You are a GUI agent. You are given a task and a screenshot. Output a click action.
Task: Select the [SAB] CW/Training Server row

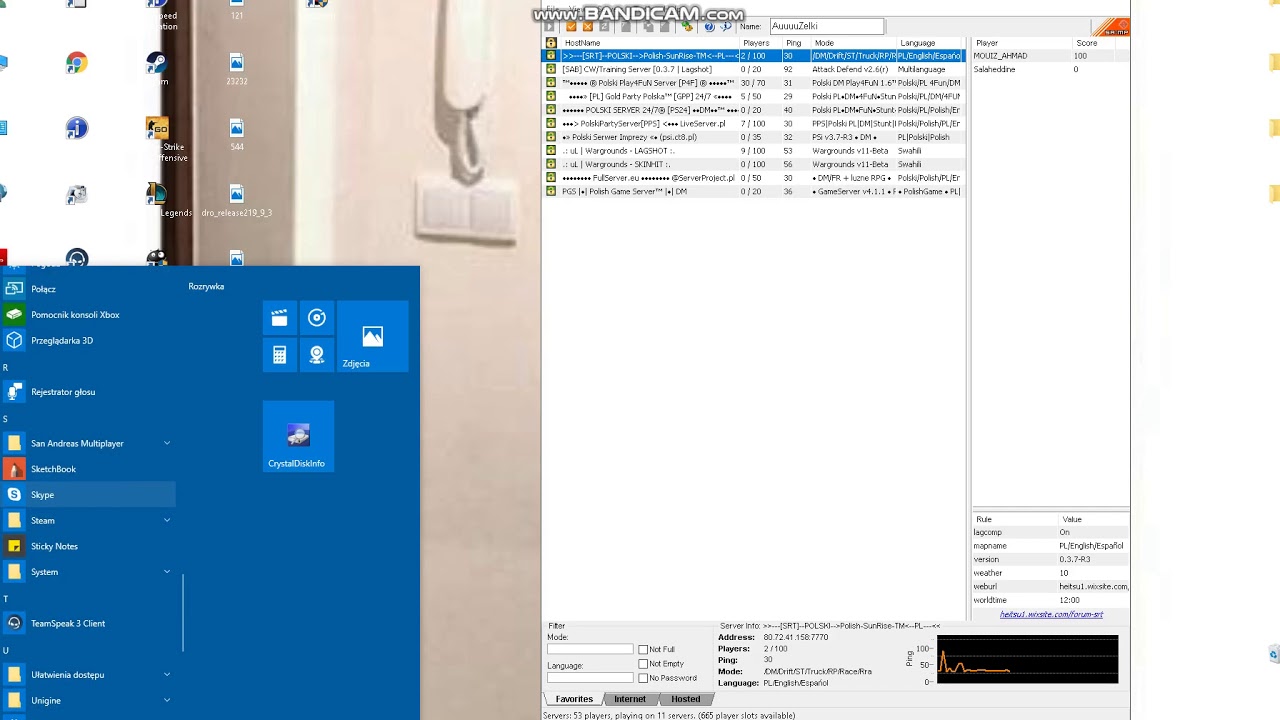coord(753,70)
